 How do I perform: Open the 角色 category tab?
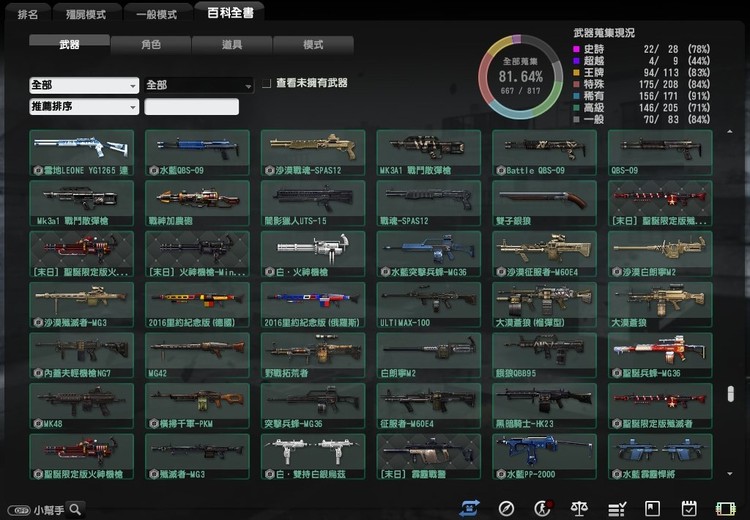[151, 44]
